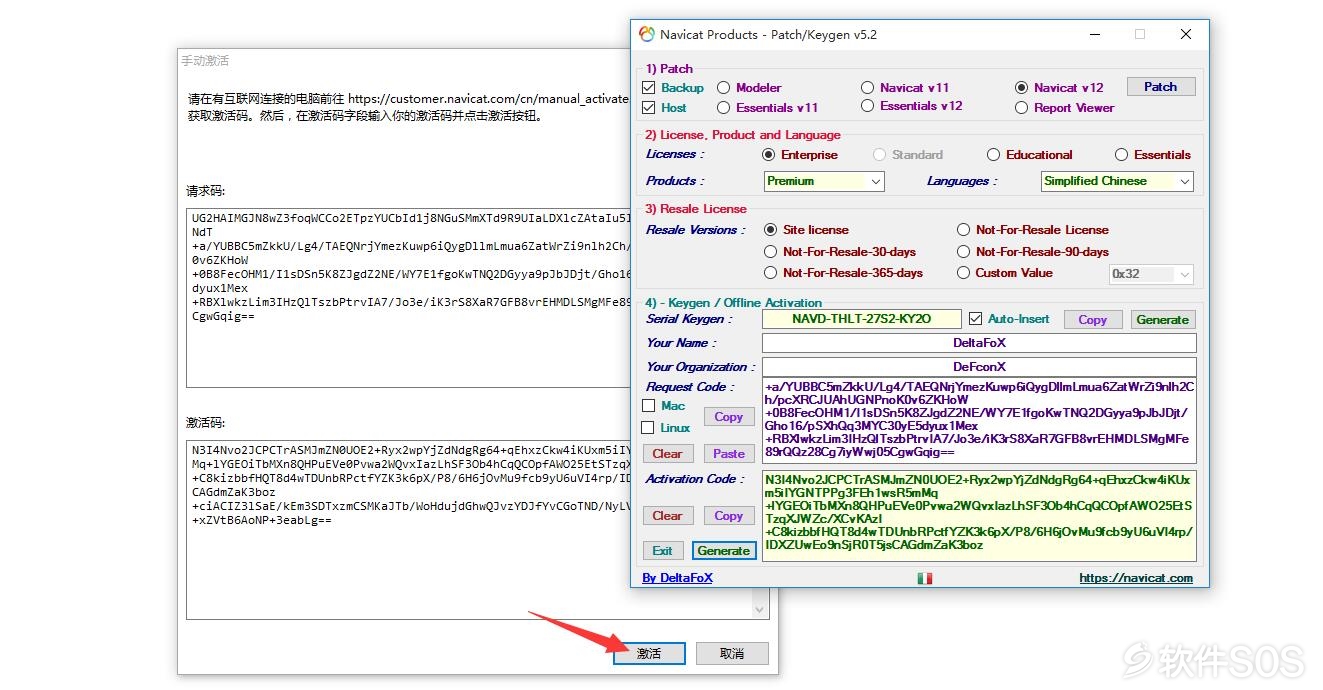Click the Paste button for request code
Screen dimensions: 1323x690
(728, 454)
